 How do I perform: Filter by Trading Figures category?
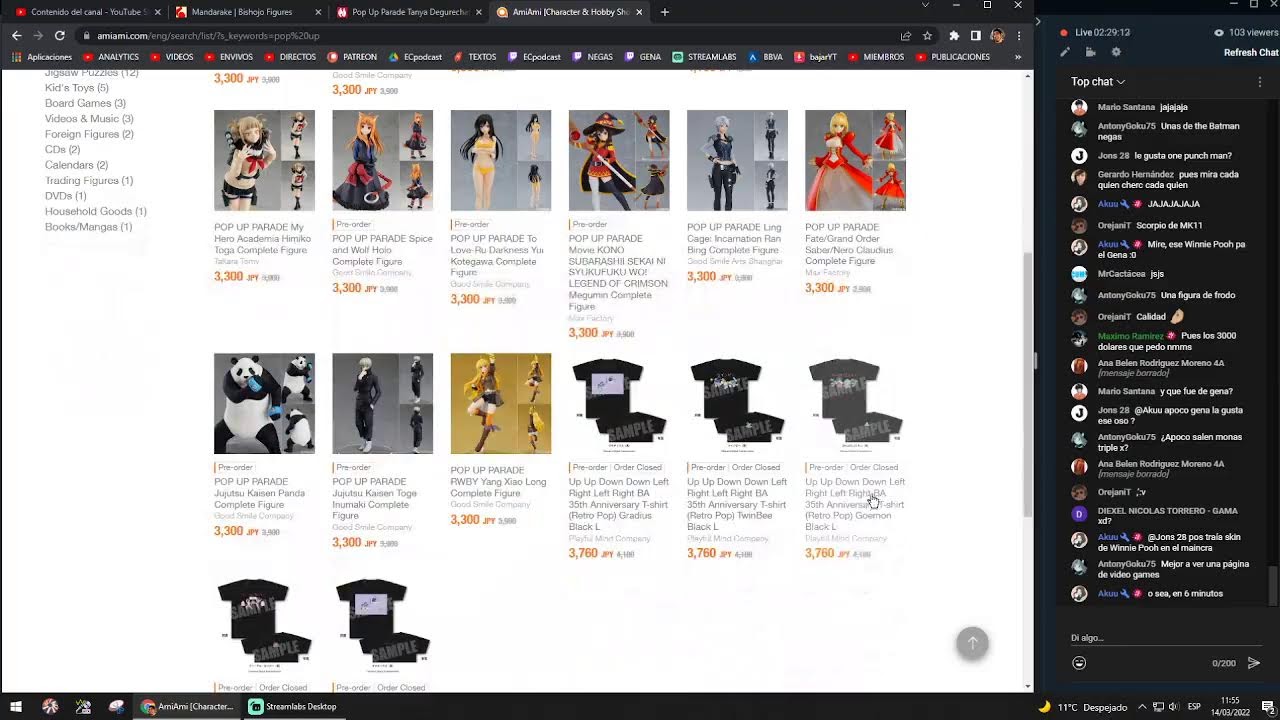[89, 181]
